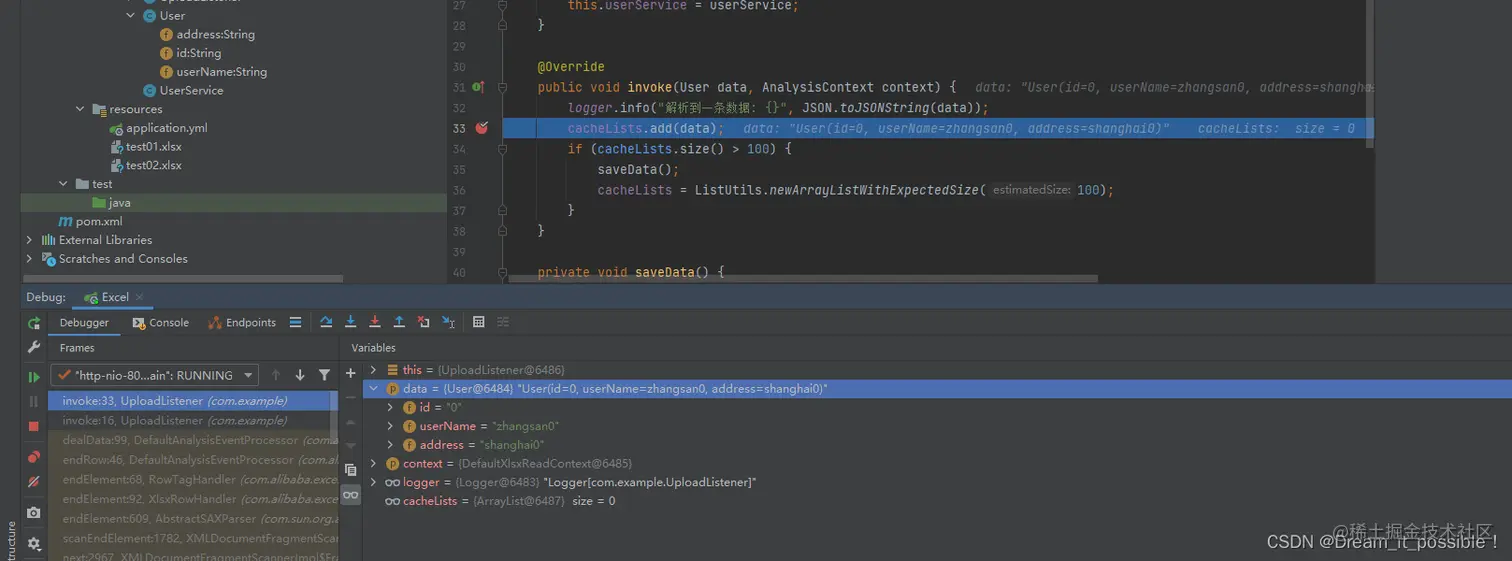
Task: Expand the 'context' variable node
Action: pos(374,464)
